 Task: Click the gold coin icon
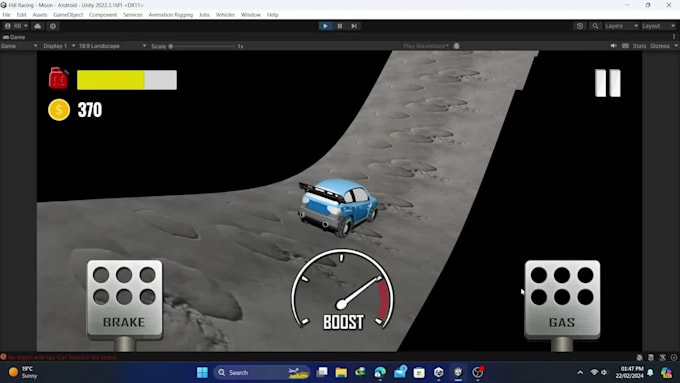pyautogui.click(x=59, y=110)
